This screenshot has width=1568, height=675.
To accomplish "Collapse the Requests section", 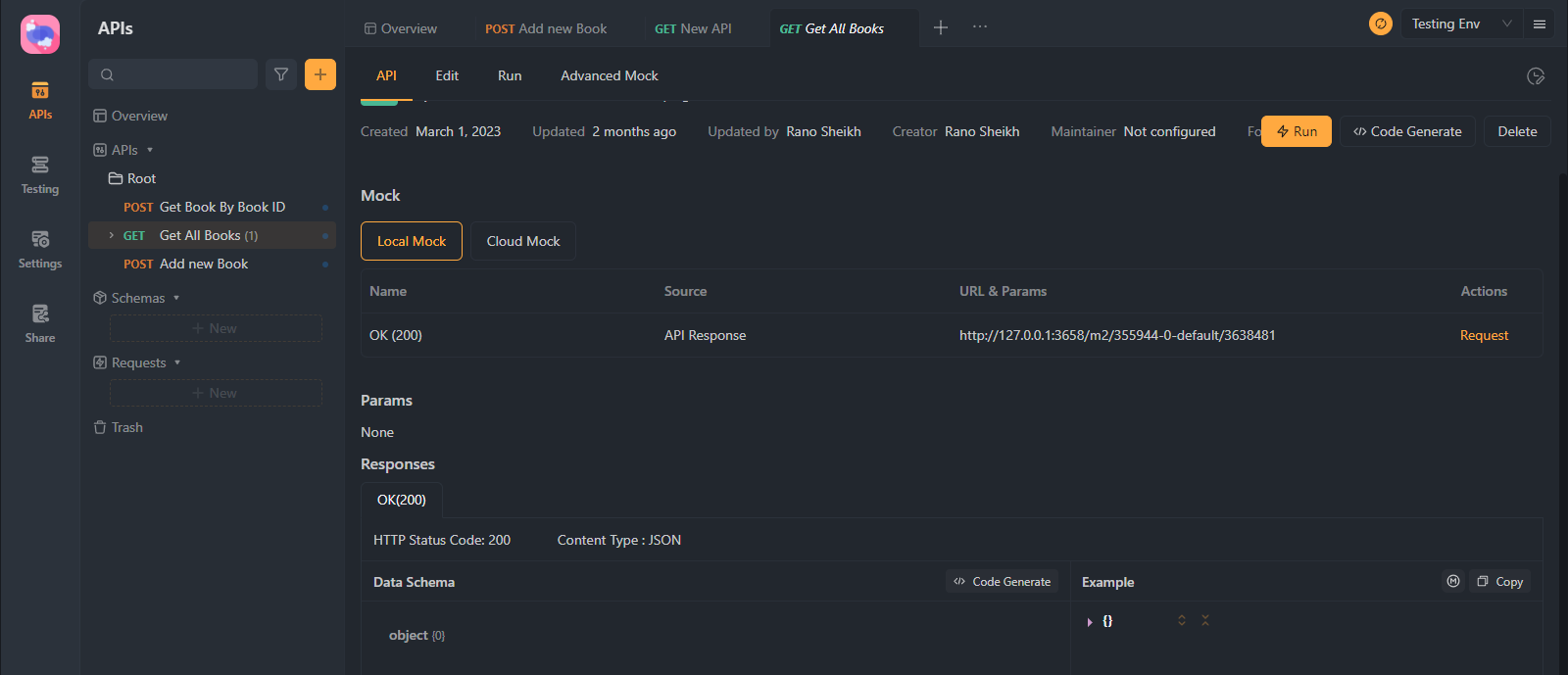I will click(x=177, y=362).
